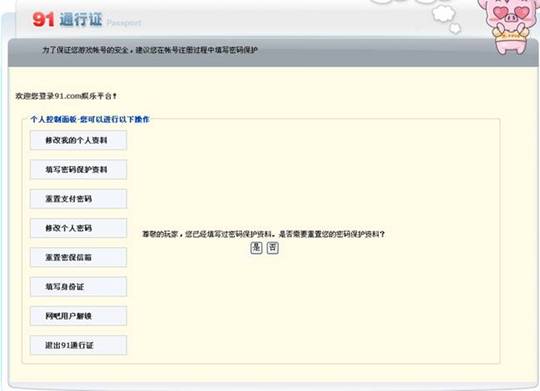Open 修改我的个人资料 panel option
540x391 pixels.
(78, 140)
